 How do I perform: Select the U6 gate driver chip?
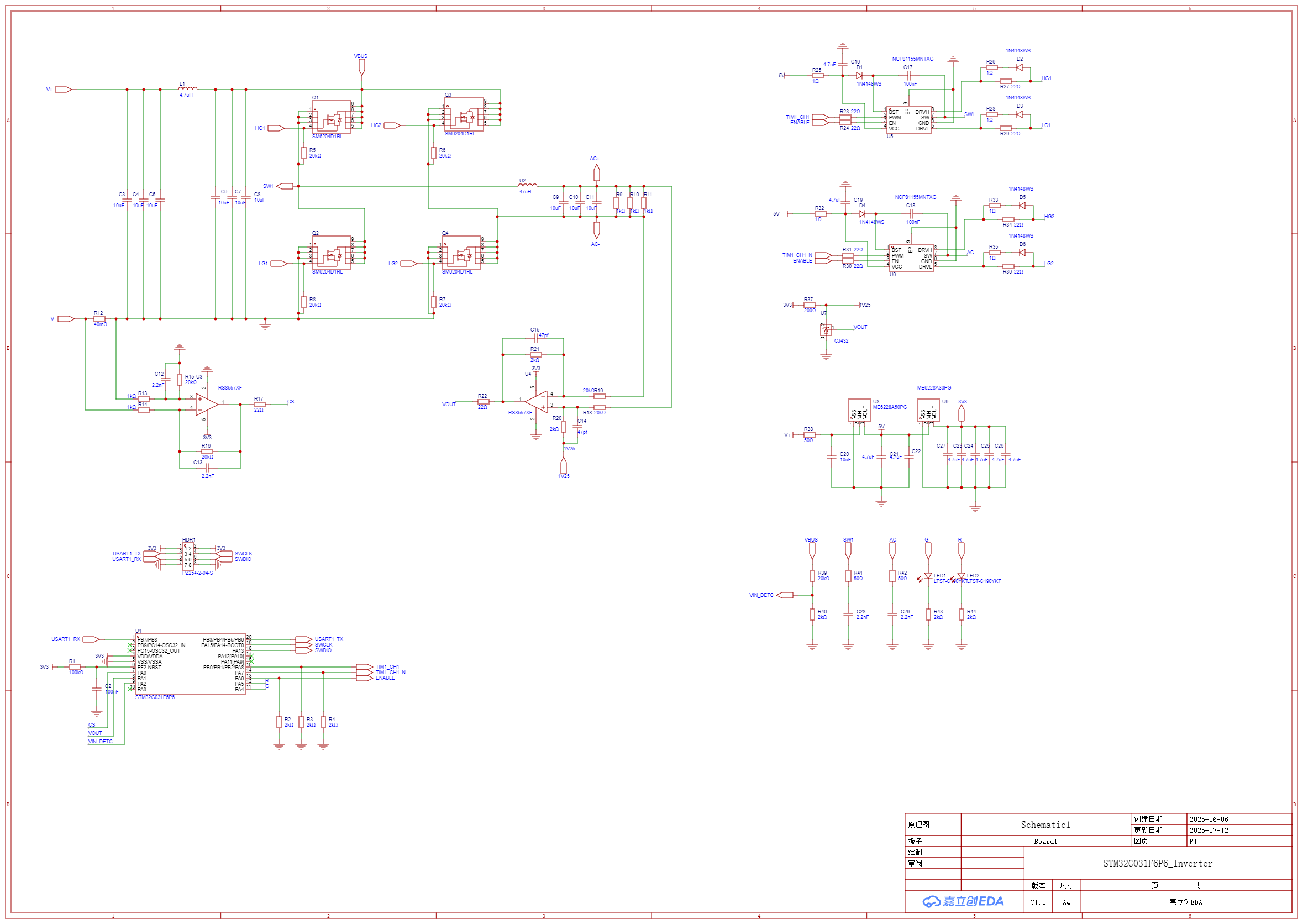pyautogui.click(x=911, y=258)
